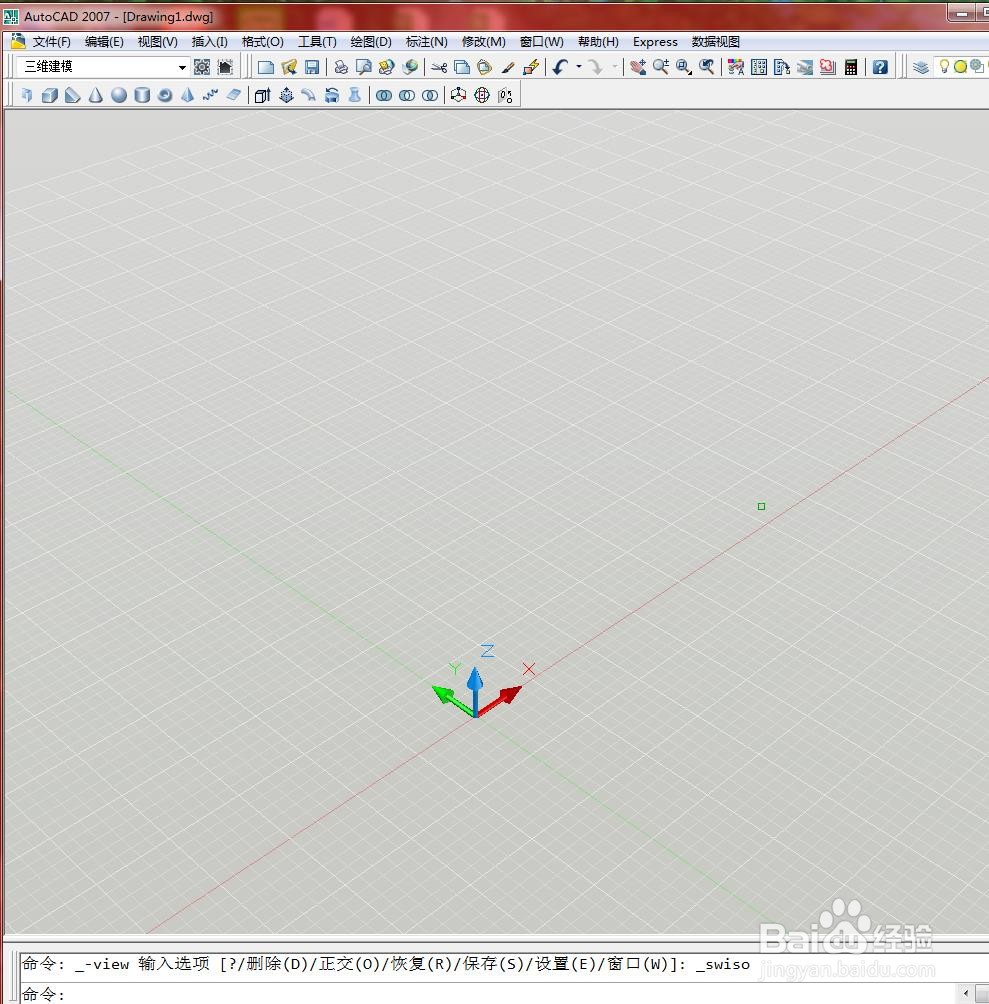This screenshot has height=1004, width=989.
Task: Select the Match Properties brush icon
Action: click(x=508, y=67)
